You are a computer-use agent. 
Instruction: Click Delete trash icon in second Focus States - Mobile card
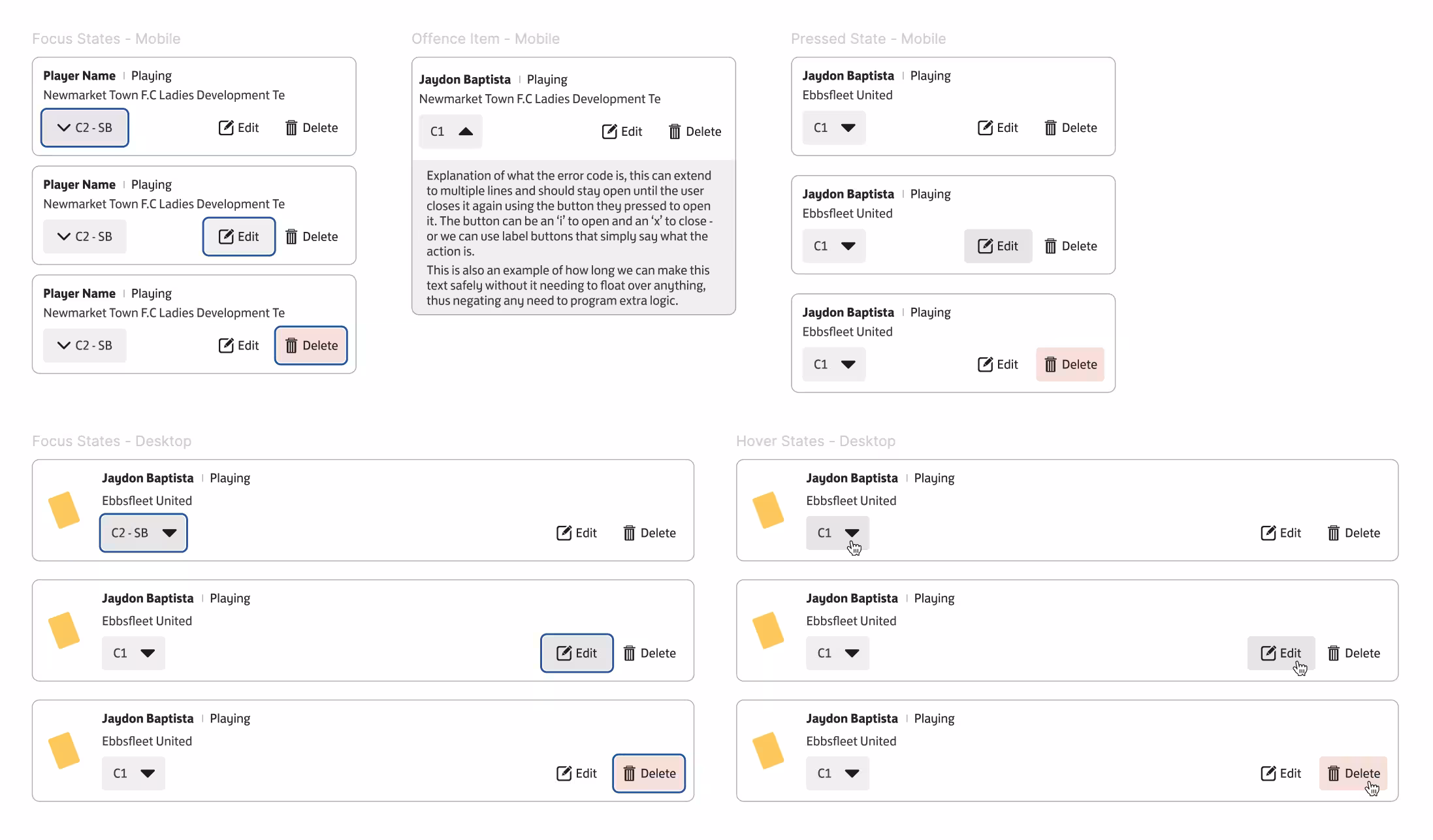(291, 237)
